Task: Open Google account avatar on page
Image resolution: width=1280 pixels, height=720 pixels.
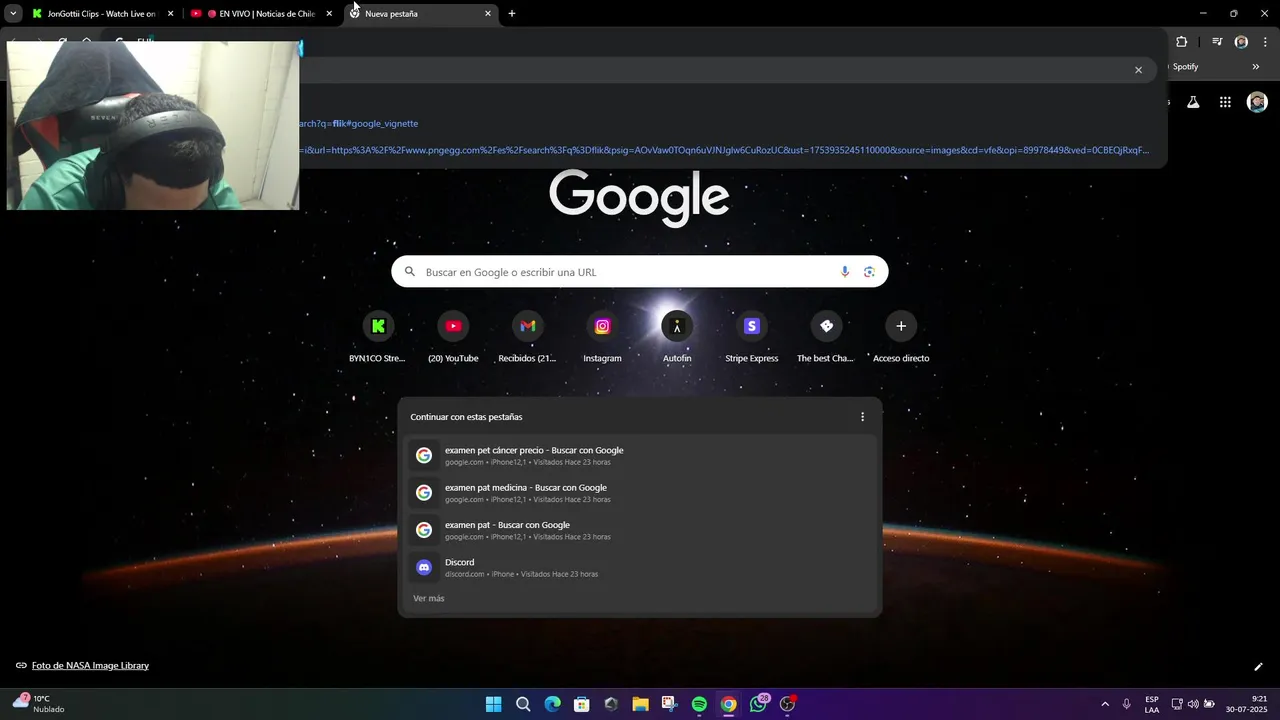Action: [x=1257, y=102]
